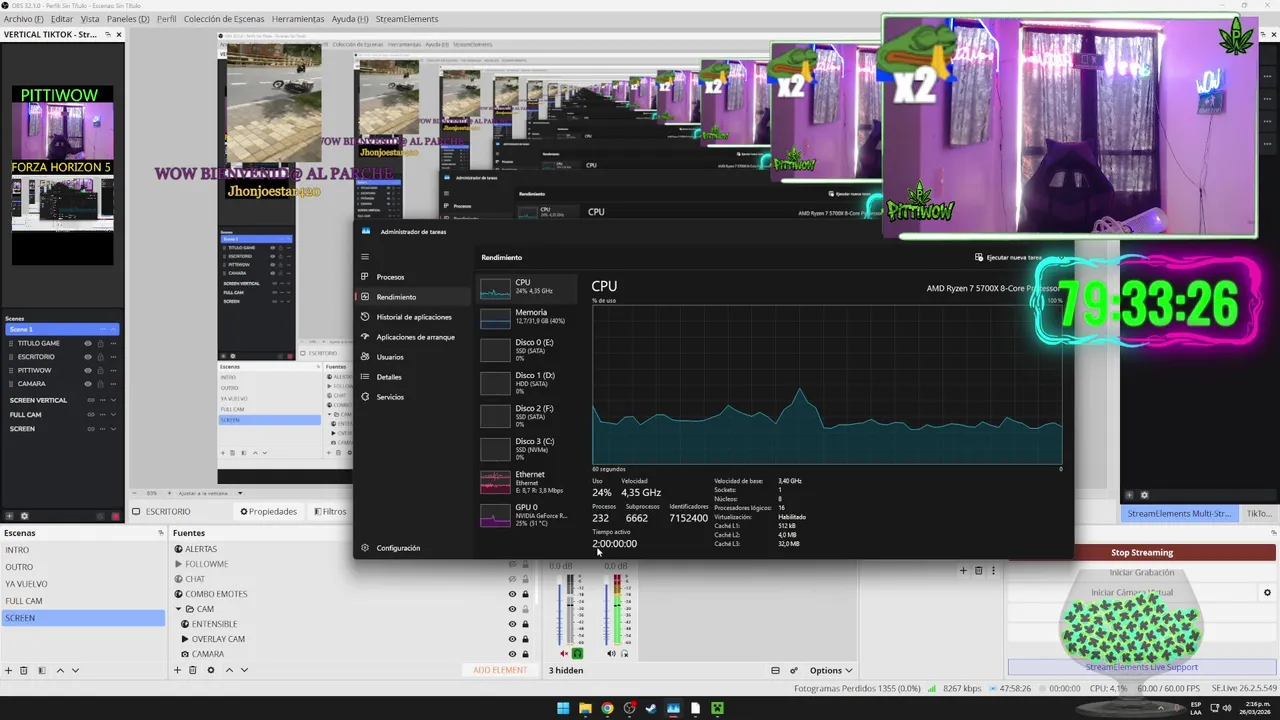Open File Explorer from the taskbar
The height and width of the screenshot is (720, 1280).
pos(585,709)
